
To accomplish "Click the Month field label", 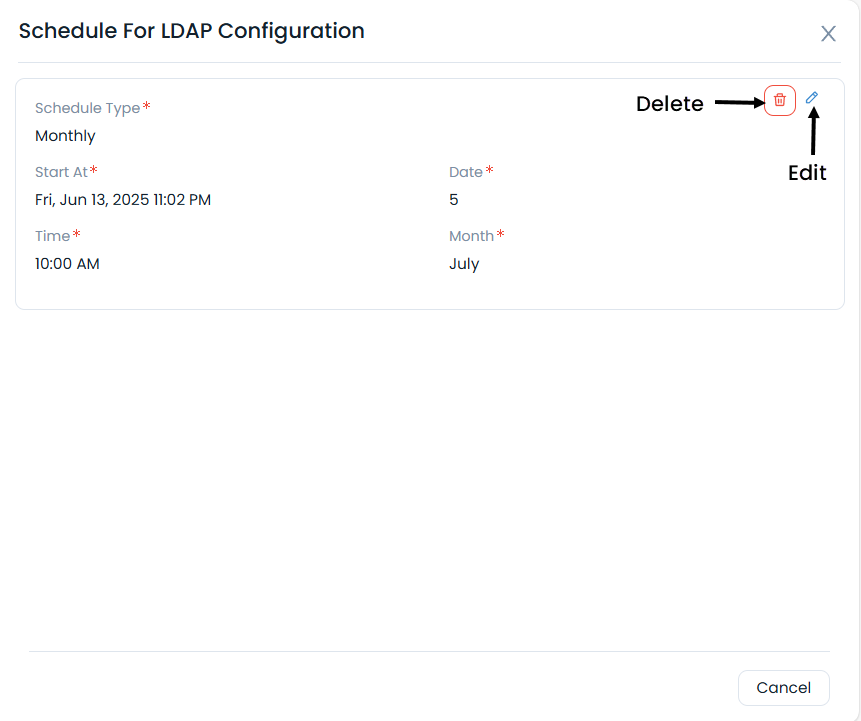I will [x=472, y=236].
